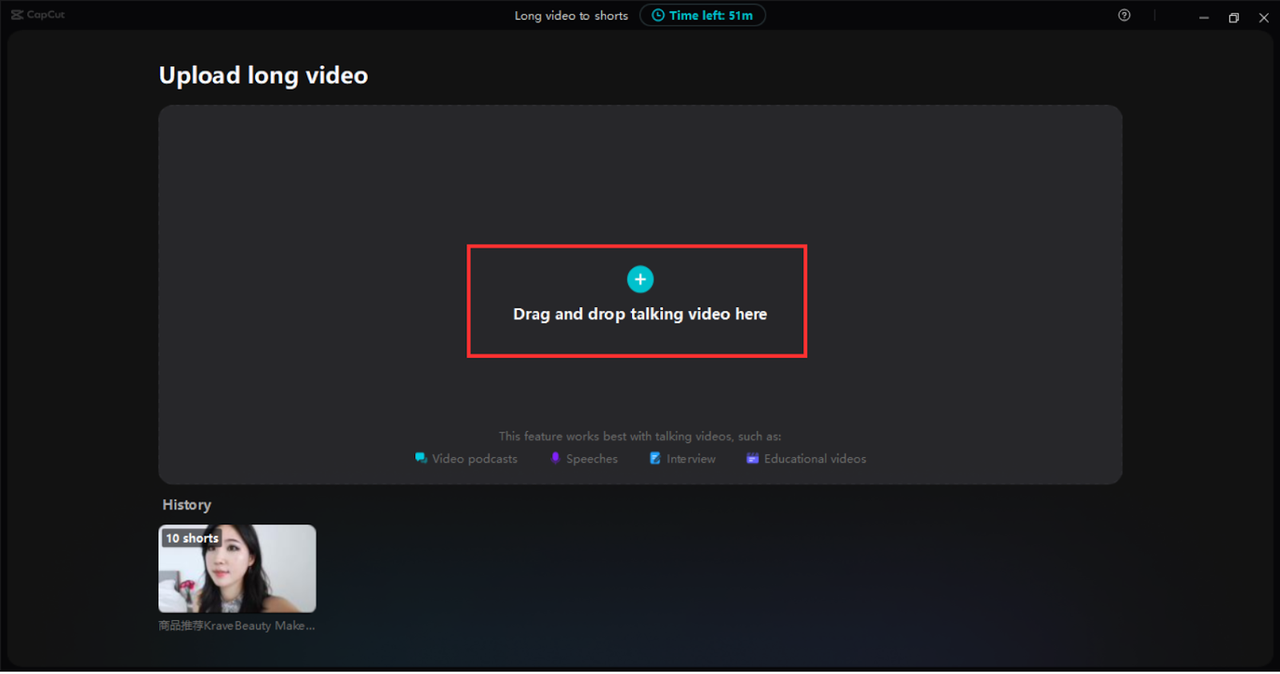Click the Speeches microphone icon
1280x674 pixels.
555,458
